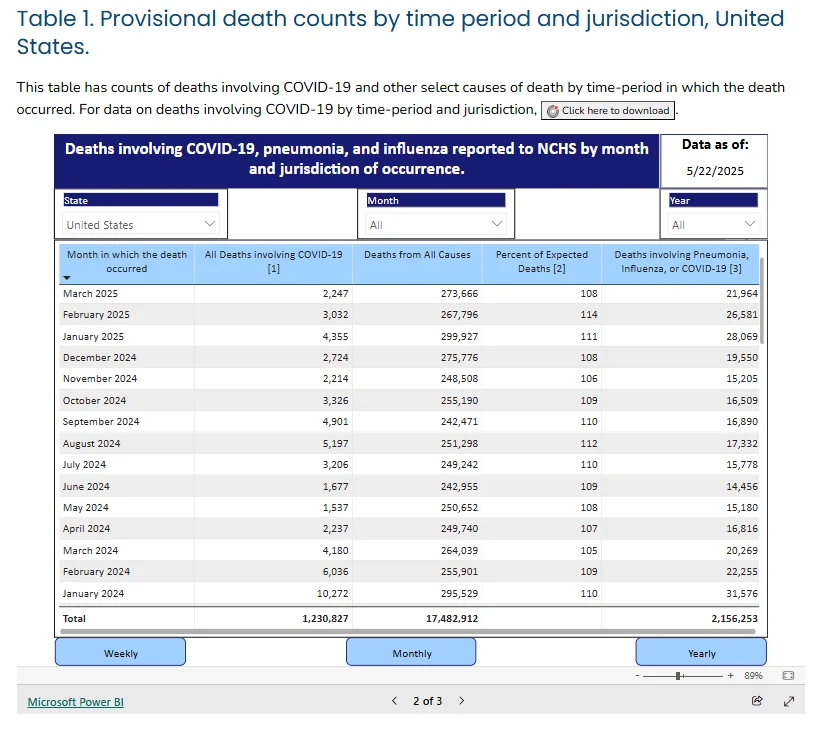Click the zoom in plus icon
The width and height of the screenshot is (832, 732).
coord(731,675)
